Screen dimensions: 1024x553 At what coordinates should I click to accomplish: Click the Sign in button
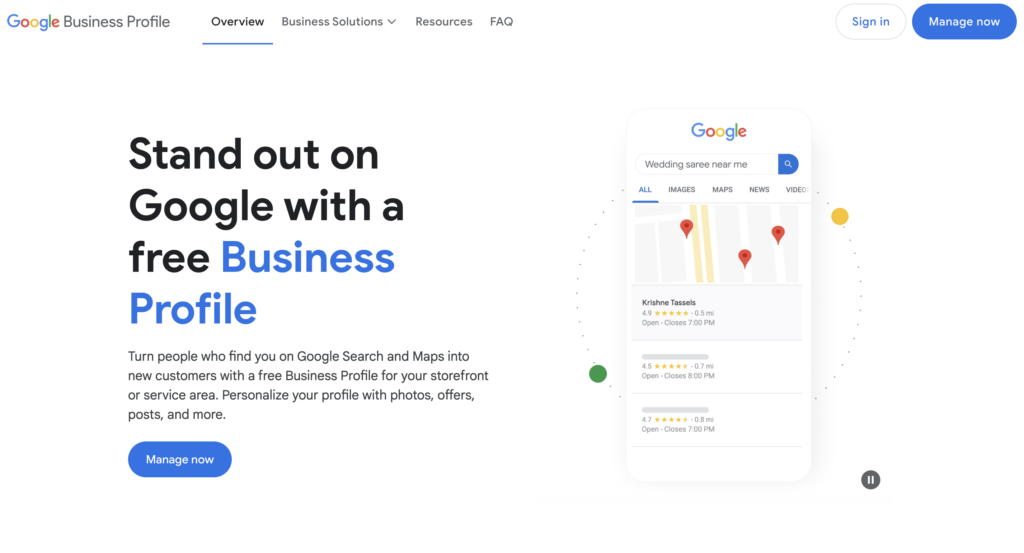[x=870, y=22]
